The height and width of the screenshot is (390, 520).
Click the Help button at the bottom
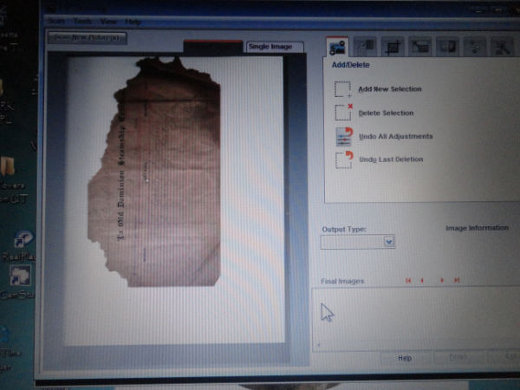[x=405, y=358]
